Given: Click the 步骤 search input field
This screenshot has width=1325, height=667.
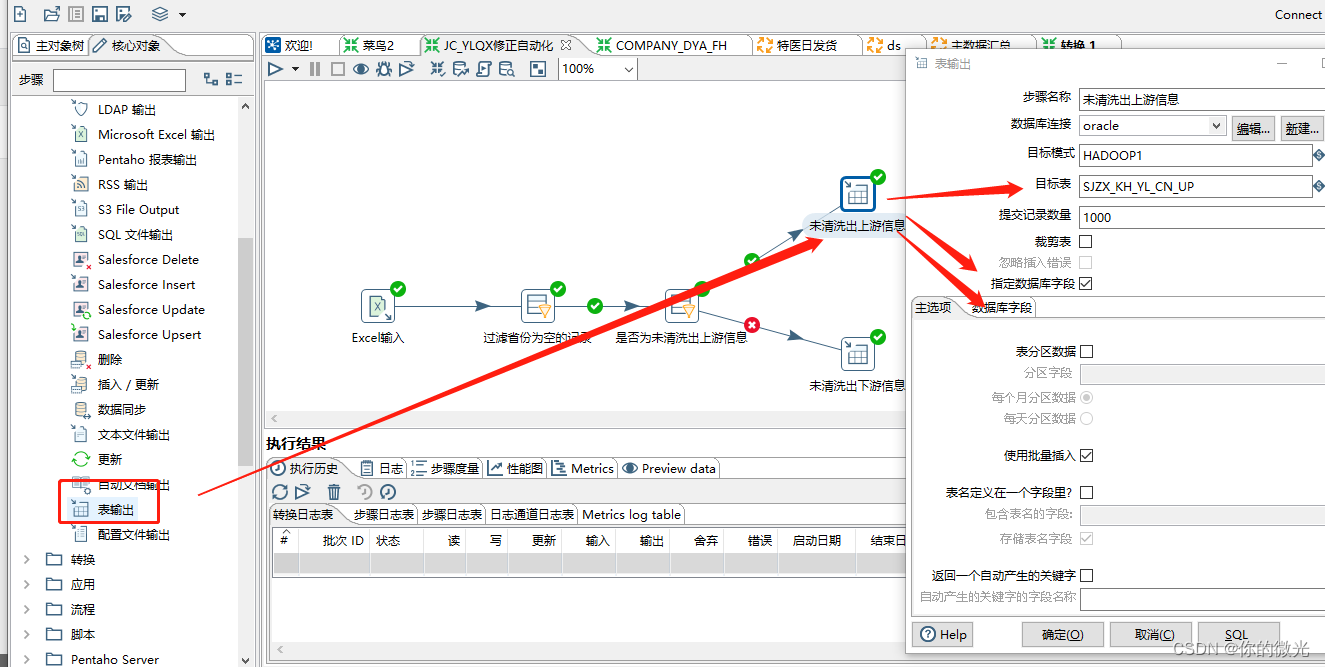Looking at the screenshot, I should (119, 80).
